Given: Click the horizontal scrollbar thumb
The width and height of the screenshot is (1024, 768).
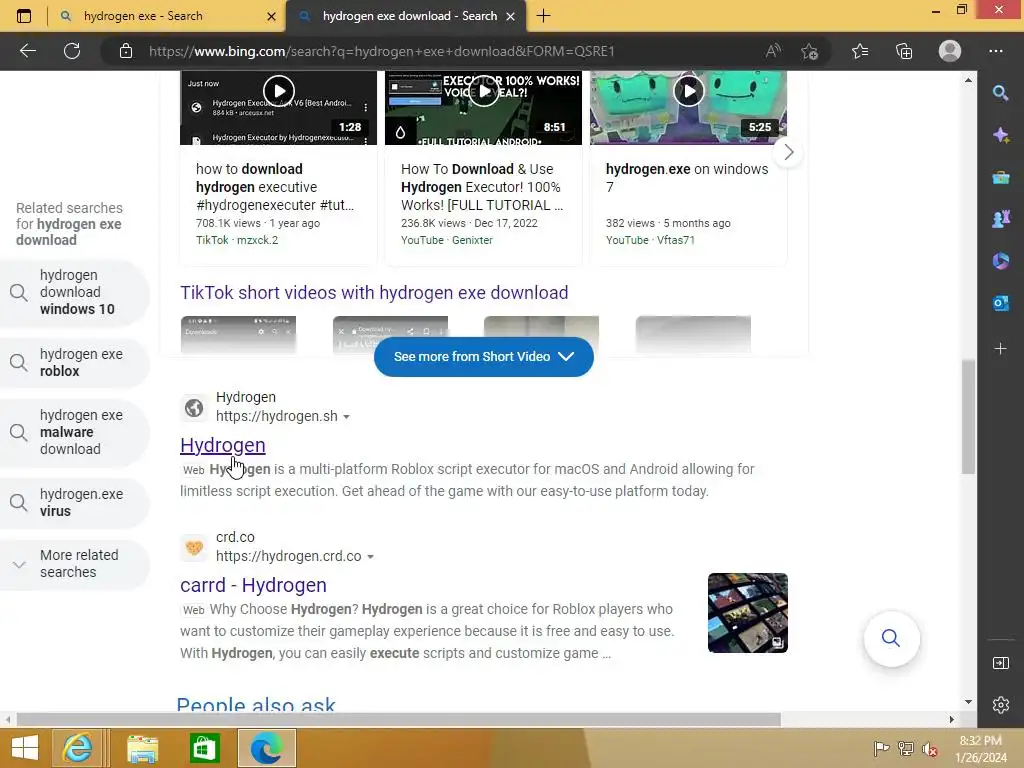Looking at the screenshot, I should pos(398,720).
